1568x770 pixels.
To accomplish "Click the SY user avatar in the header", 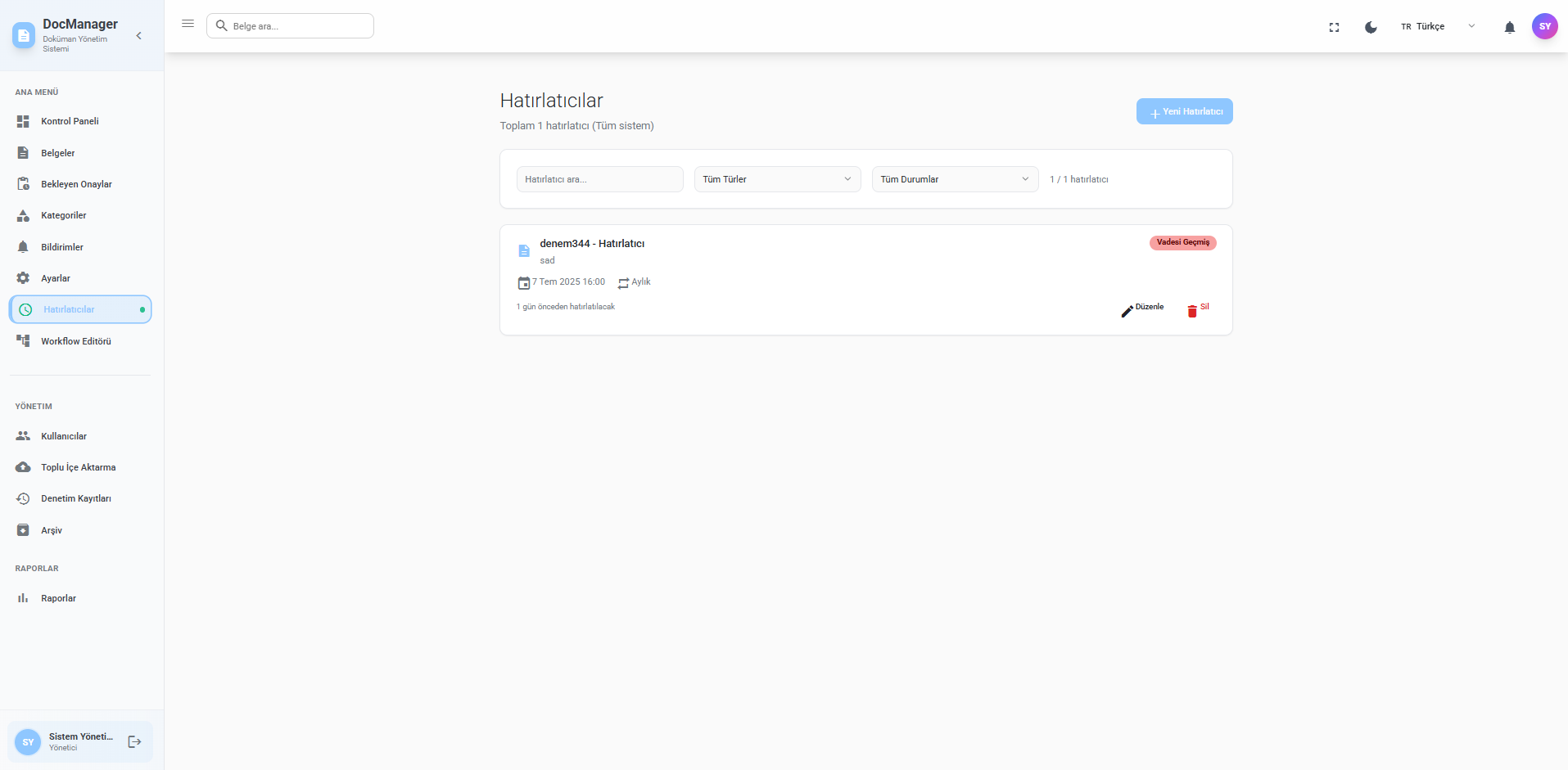I will [1544, 26].
